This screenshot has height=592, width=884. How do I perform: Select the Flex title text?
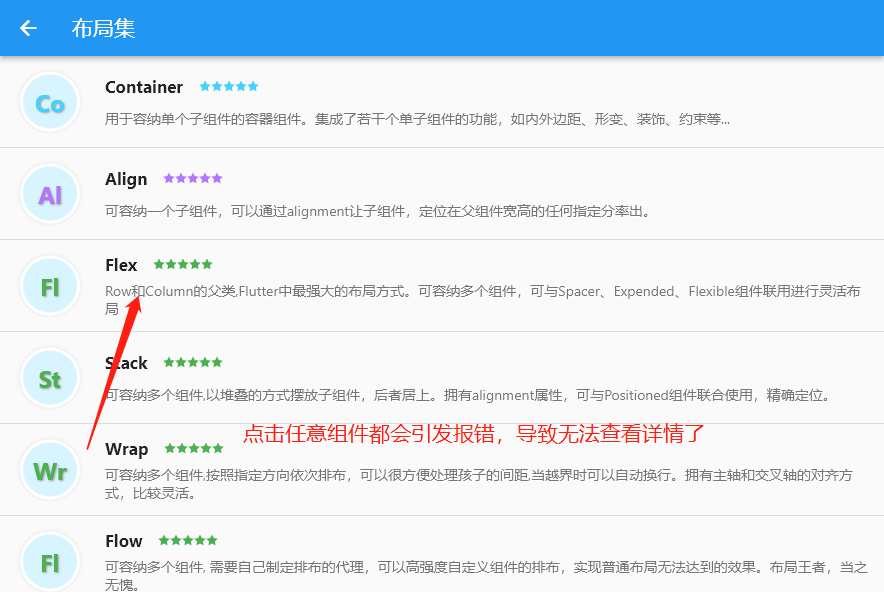pos(121,265)
